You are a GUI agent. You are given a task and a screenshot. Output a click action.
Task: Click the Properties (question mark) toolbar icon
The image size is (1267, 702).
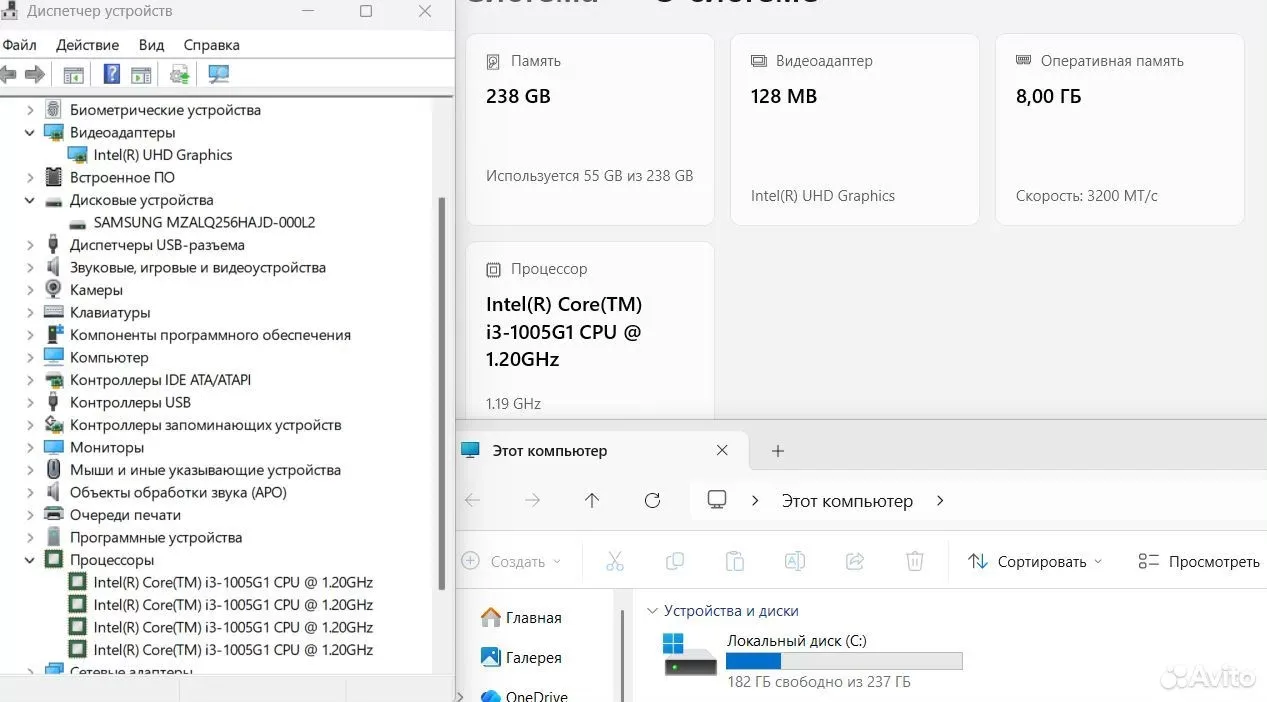[112, 74]
